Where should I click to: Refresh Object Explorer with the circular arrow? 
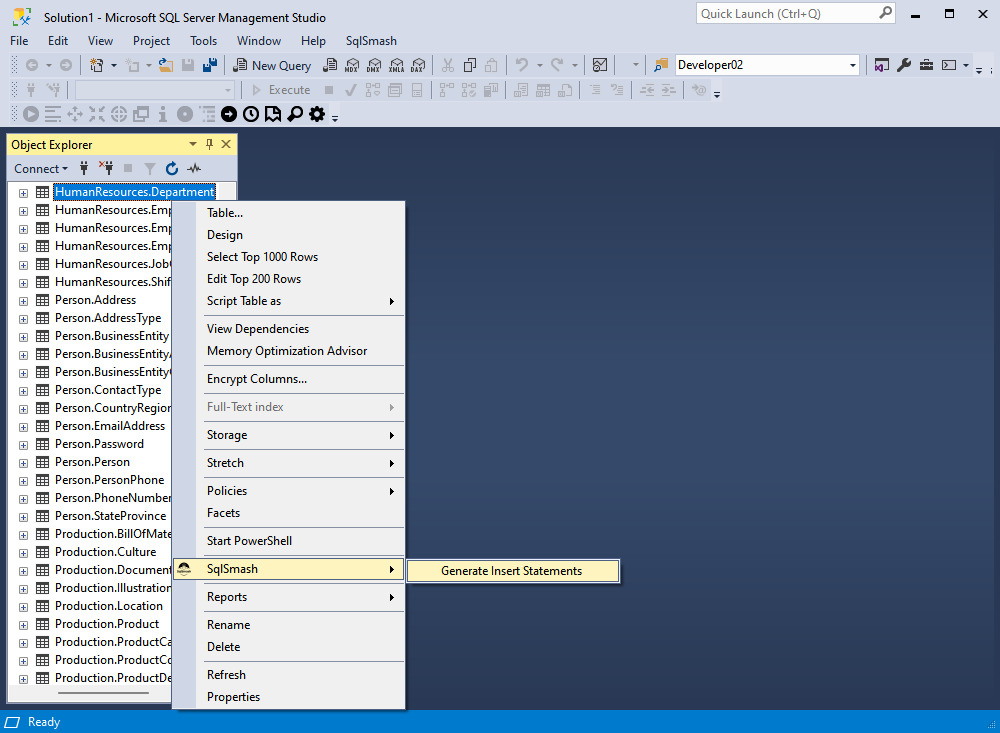point(172,168)
